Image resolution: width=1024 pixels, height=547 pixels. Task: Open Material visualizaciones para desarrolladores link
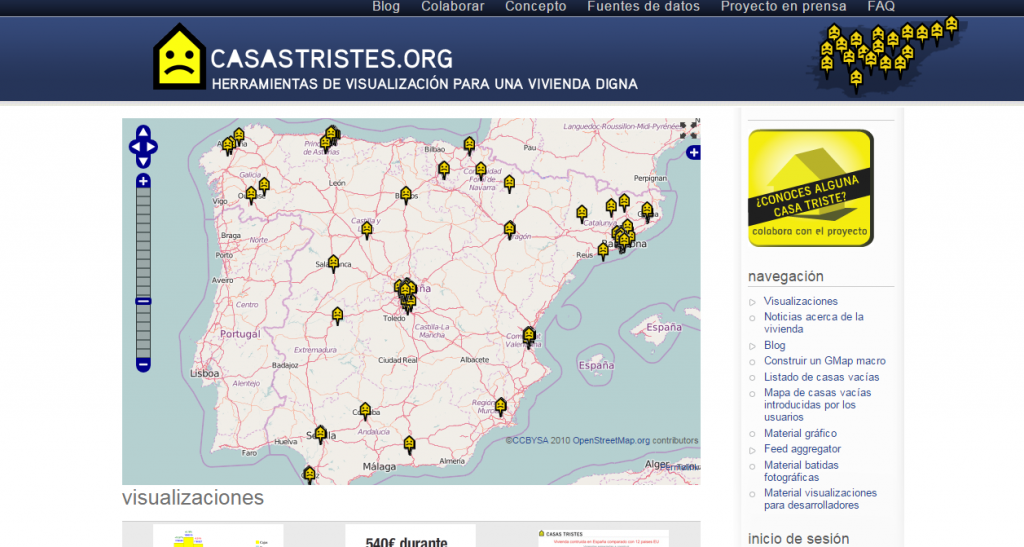point(820,499)
